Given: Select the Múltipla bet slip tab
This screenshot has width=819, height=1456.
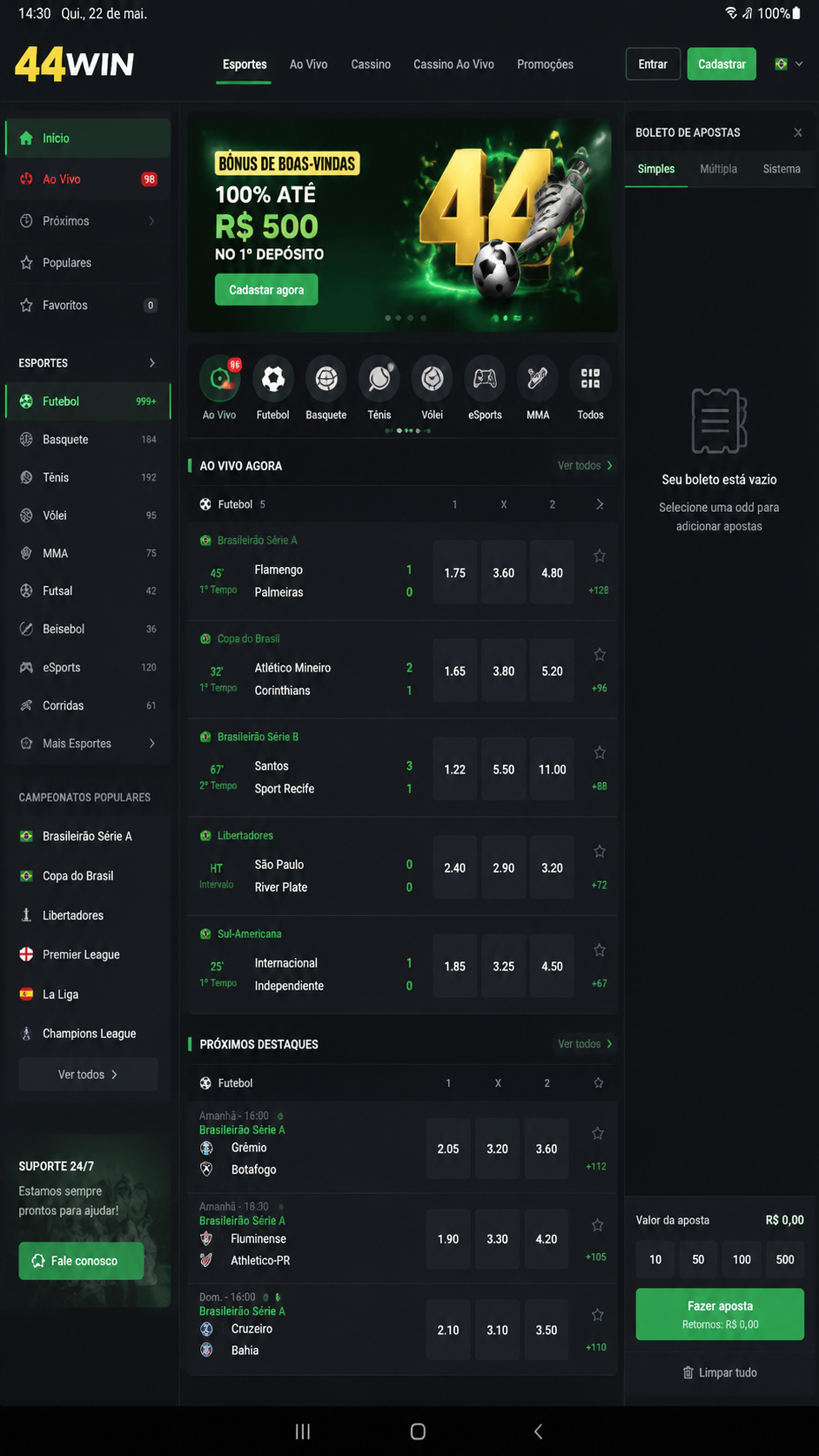Looking at the screenshot, I should tap(718, 169).
